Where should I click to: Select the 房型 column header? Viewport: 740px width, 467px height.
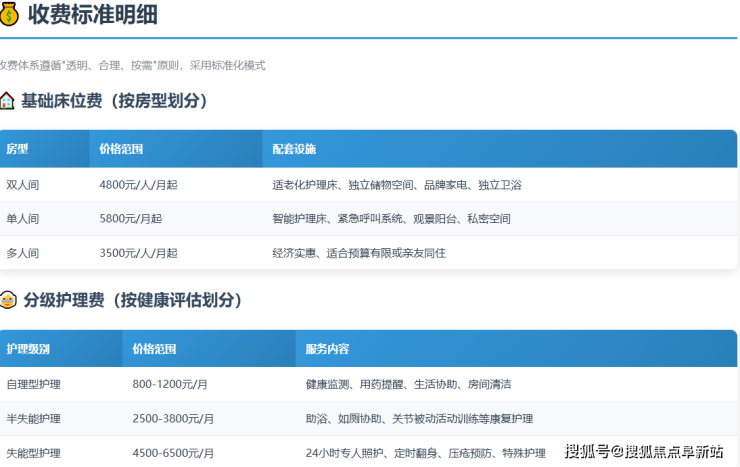click(17, 149)
